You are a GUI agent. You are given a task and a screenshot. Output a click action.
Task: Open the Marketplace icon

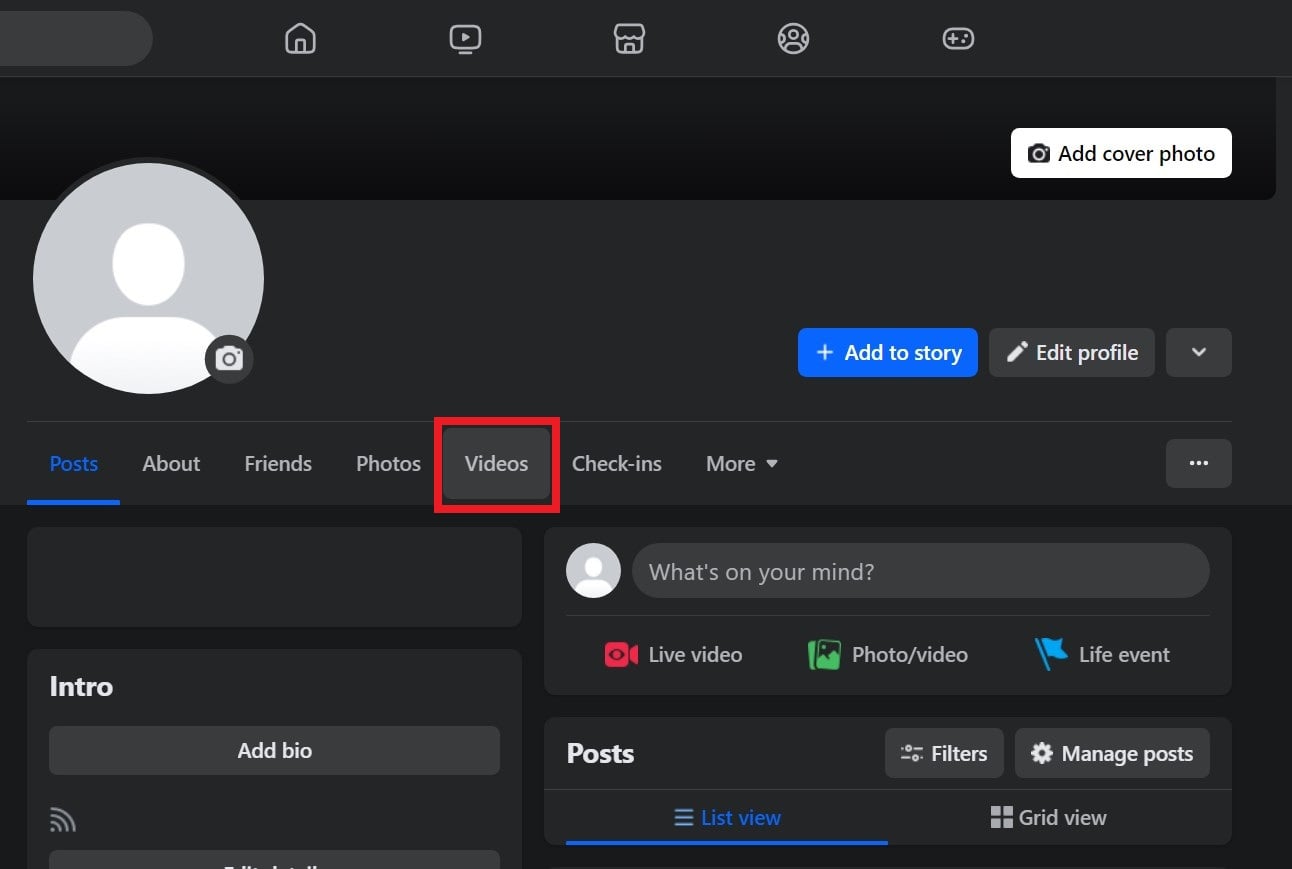point(629,39)
